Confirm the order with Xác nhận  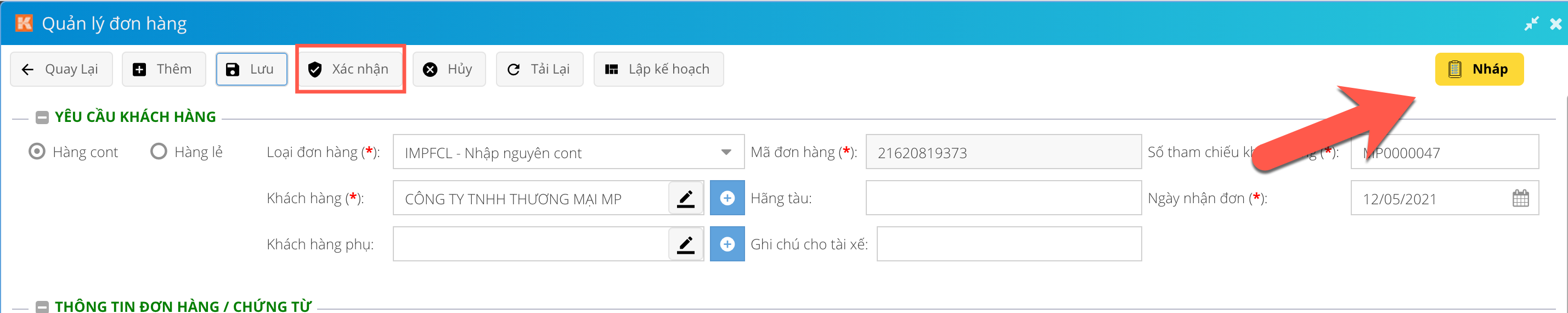350,69
